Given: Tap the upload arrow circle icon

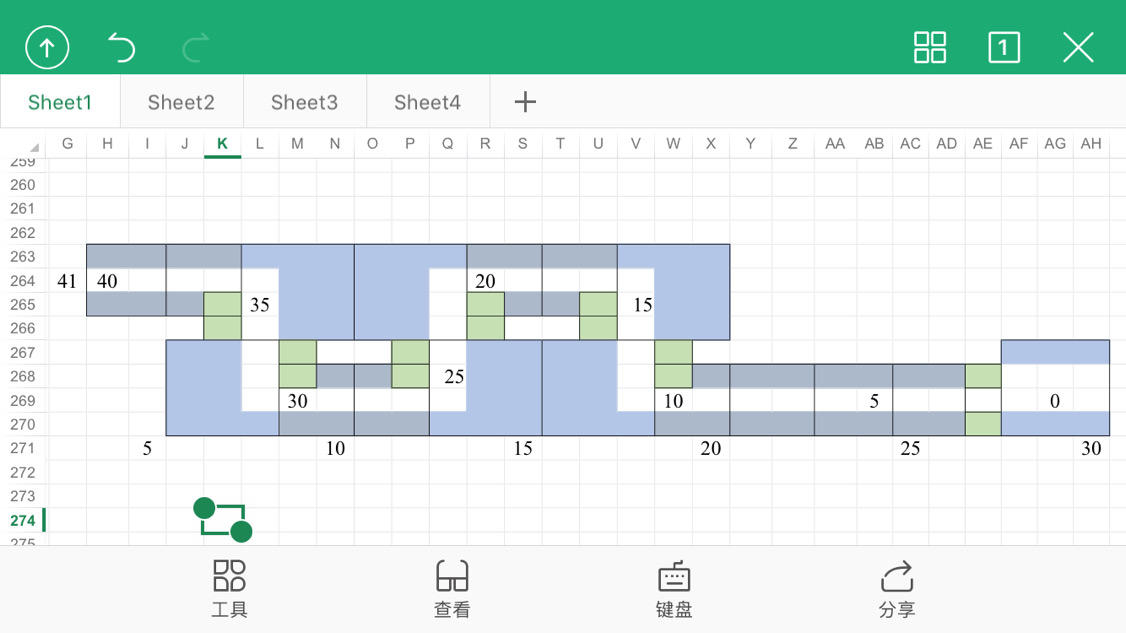Looking at the screenshot, I should (x=47, y=47).
